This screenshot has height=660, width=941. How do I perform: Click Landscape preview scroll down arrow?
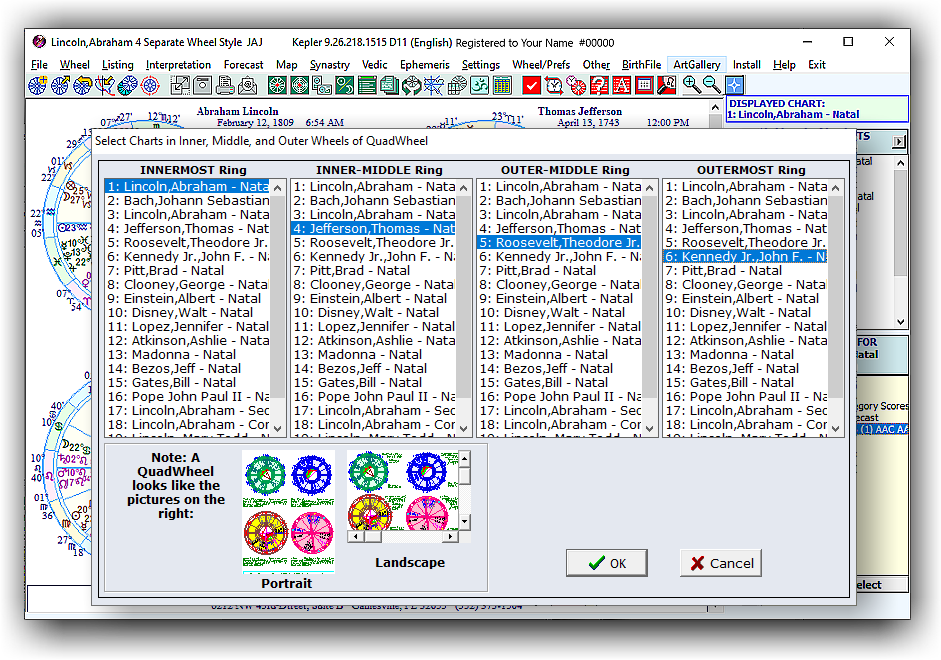(x=464, y=522)
